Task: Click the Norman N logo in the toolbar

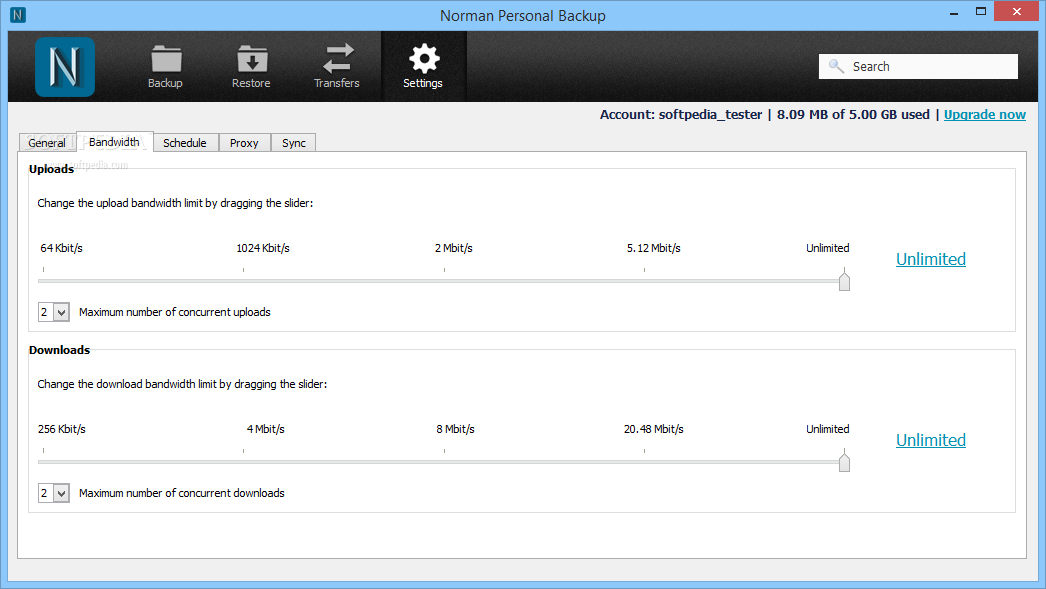Action: click(65, 67)
